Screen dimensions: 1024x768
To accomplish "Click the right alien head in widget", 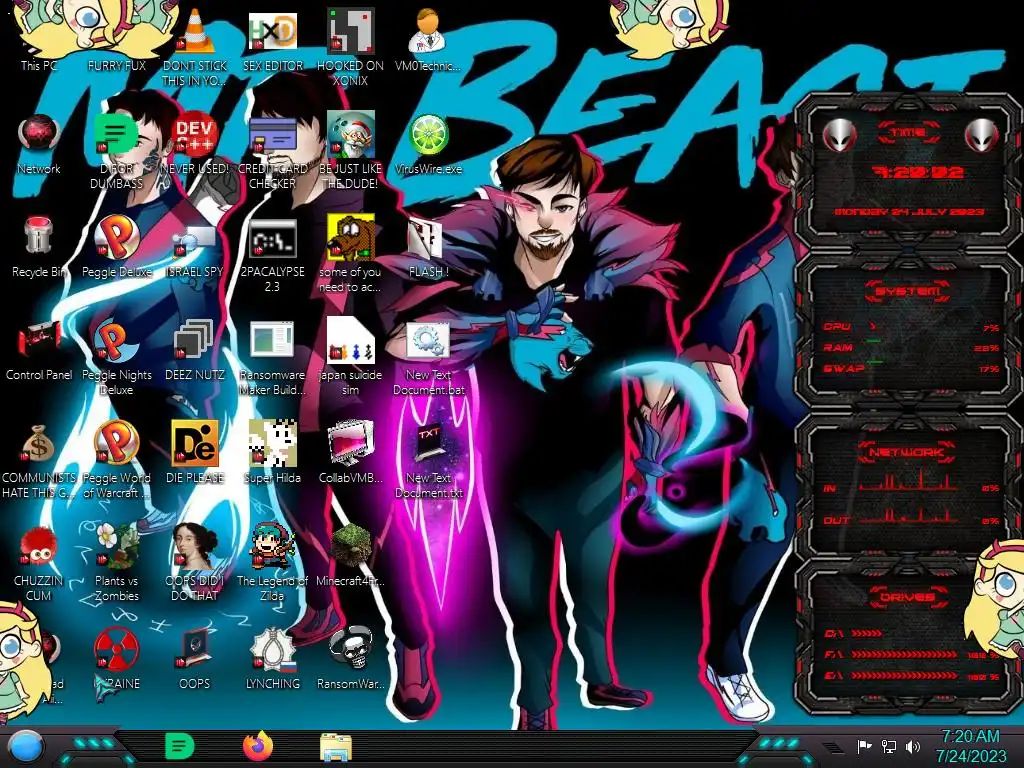I will point(982,135).
